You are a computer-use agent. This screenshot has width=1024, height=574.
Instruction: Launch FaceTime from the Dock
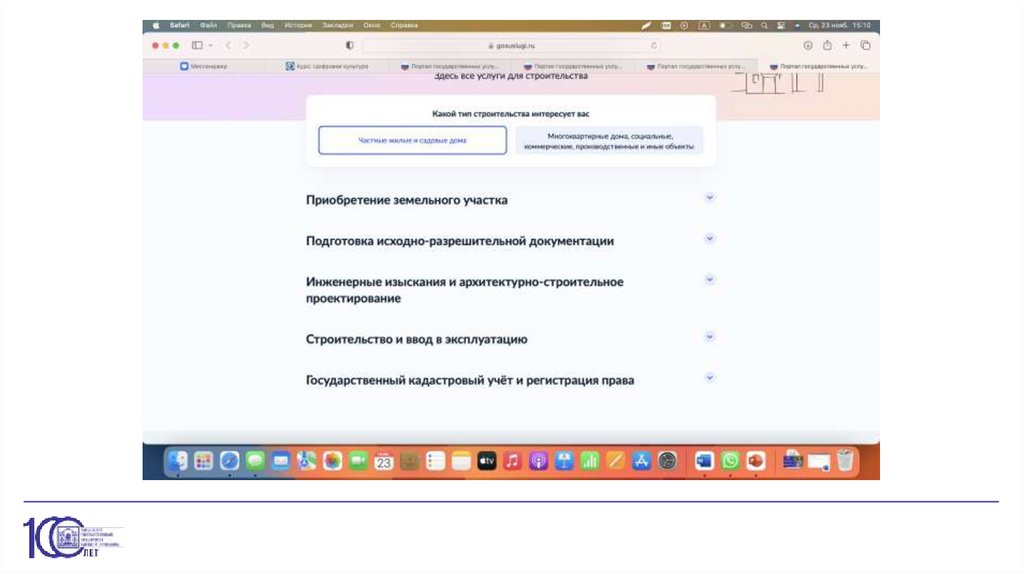click(358, 461)
